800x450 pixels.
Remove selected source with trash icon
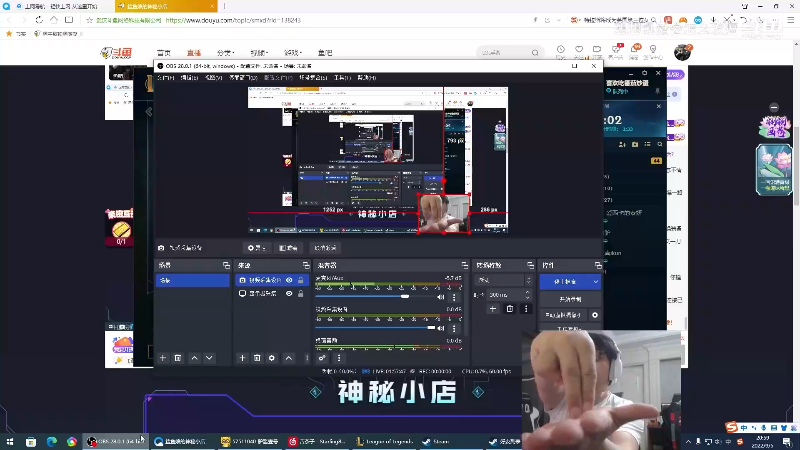tap(257, 358)
